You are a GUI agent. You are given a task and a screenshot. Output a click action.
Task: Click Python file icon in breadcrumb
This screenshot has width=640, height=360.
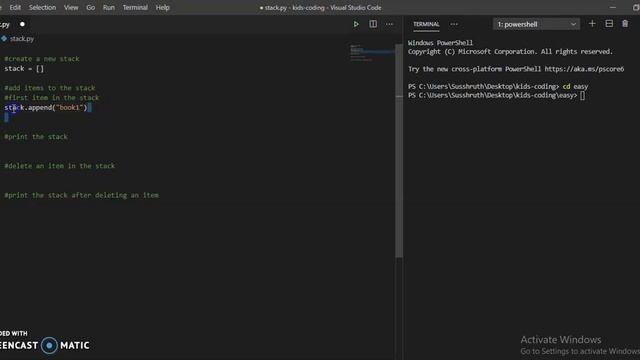point(4,39)
